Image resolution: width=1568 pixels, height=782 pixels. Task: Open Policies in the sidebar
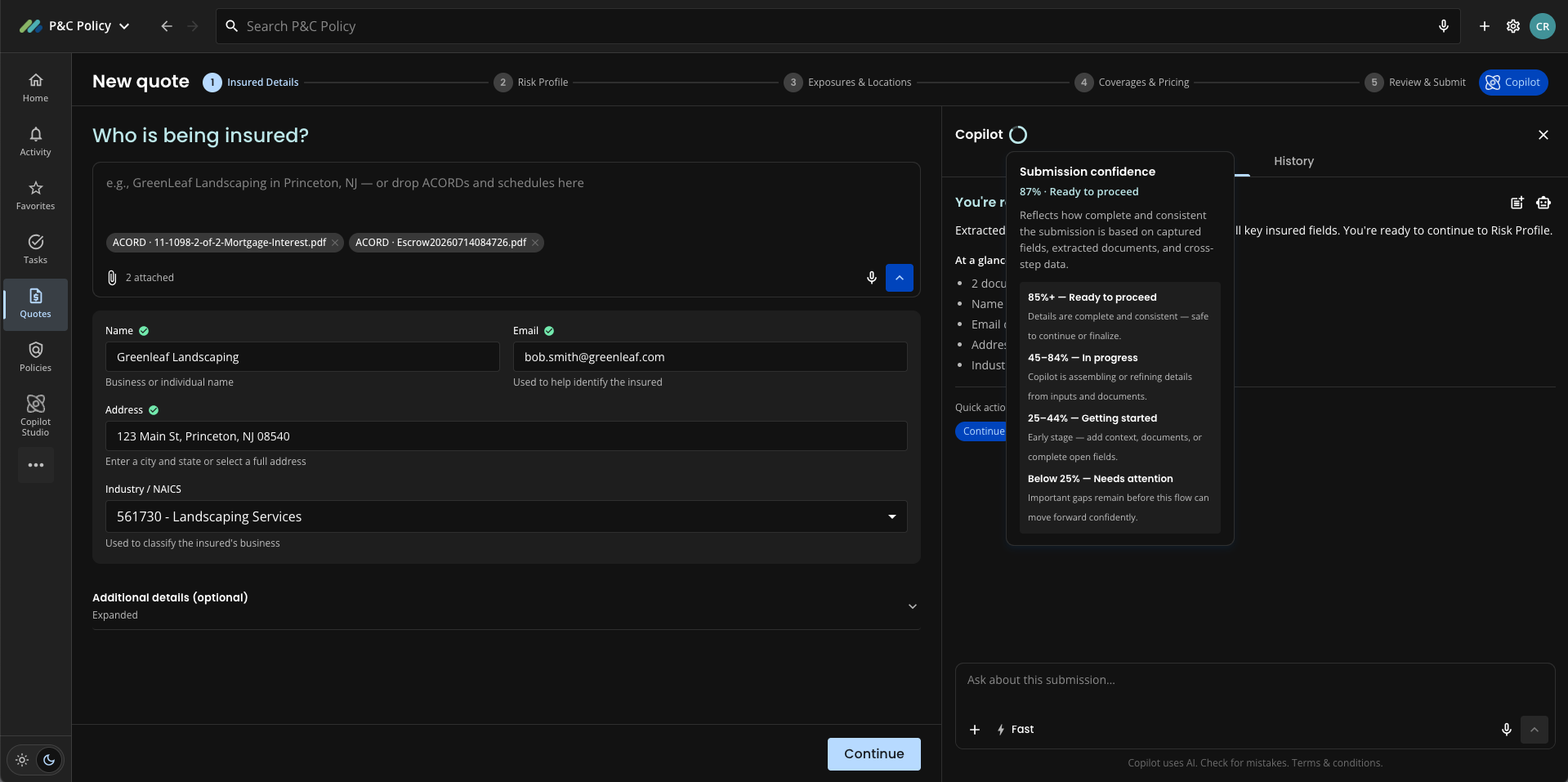35,357
